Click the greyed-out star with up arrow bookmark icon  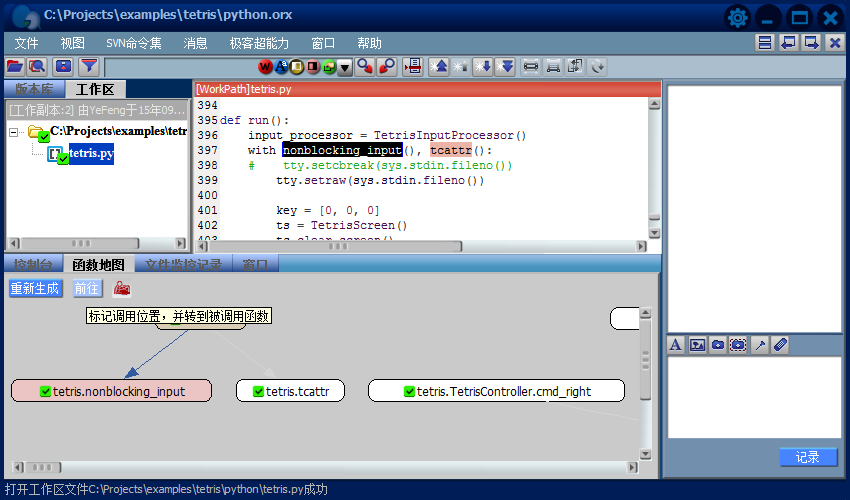(460, 67)
